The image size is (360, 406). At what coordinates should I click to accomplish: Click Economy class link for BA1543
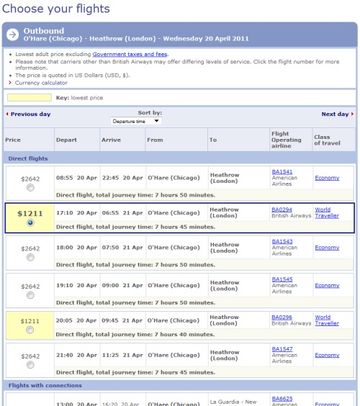pos(327,248)
